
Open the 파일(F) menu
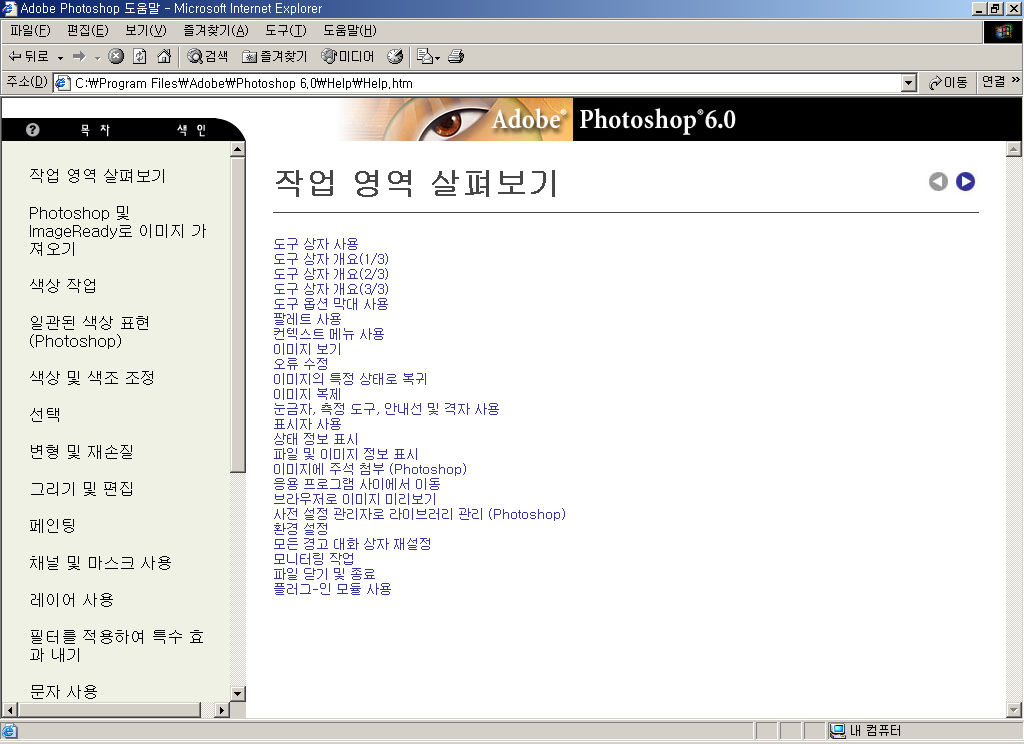[30, 31]
